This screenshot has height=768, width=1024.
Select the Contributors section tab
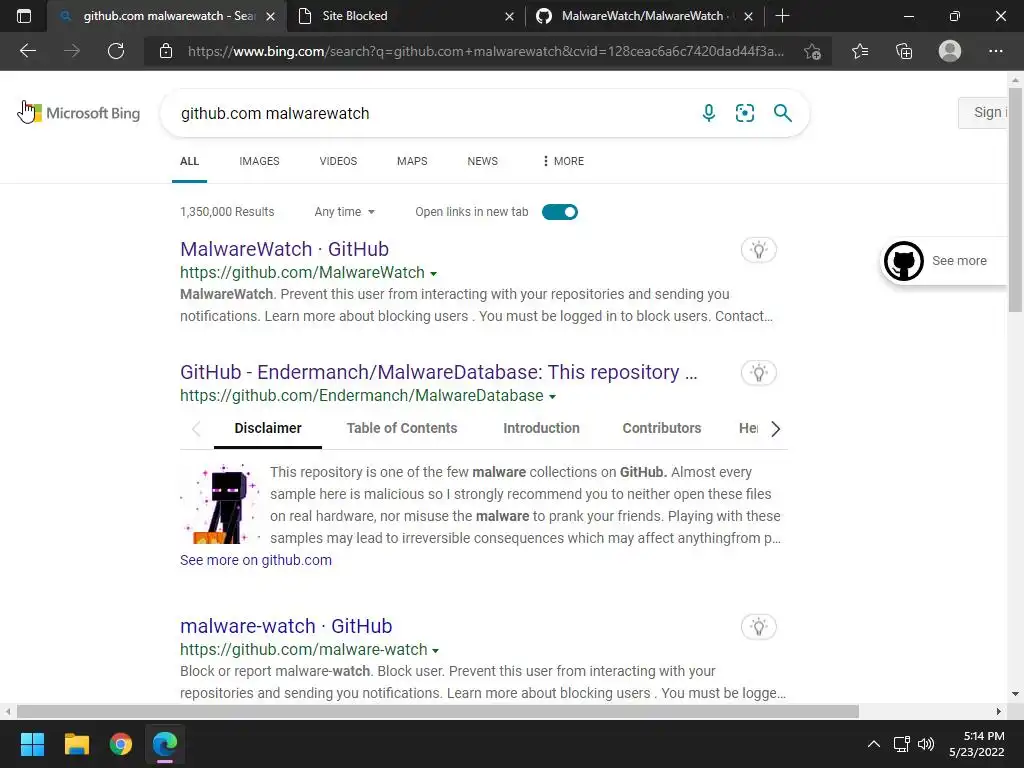[x=662, y=428]
